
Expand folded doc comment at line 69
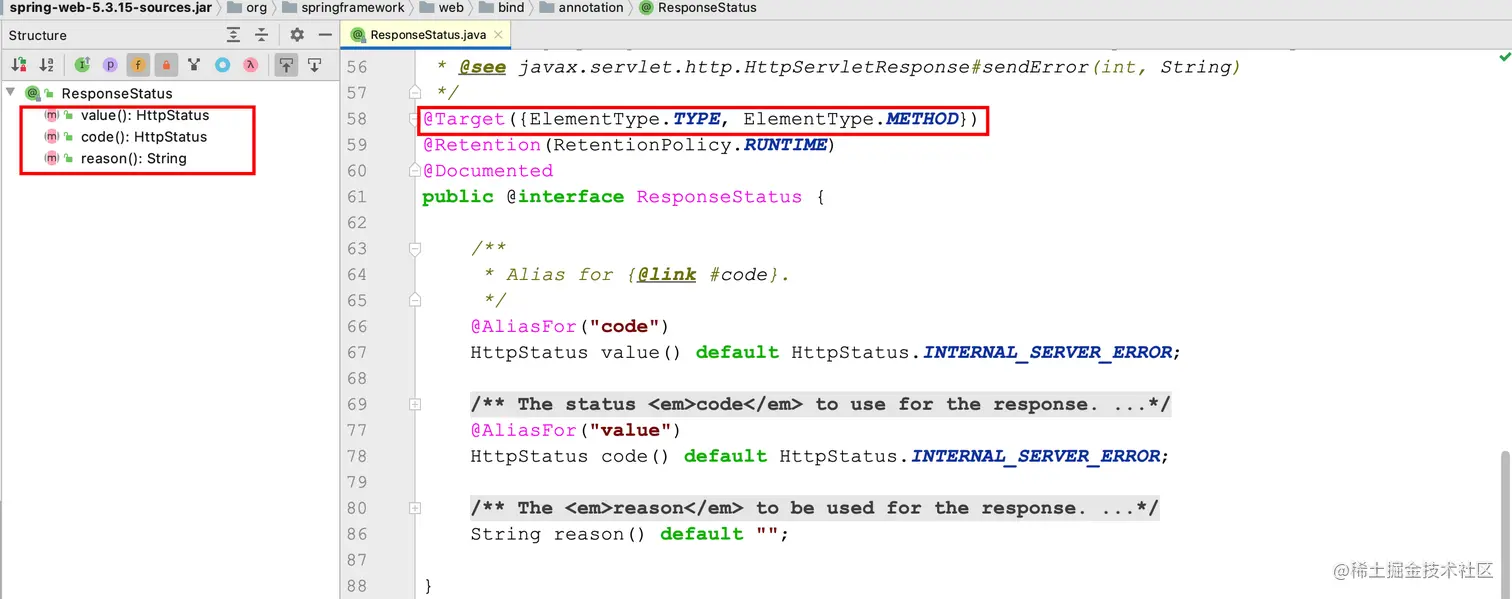[x=415, y=405]
